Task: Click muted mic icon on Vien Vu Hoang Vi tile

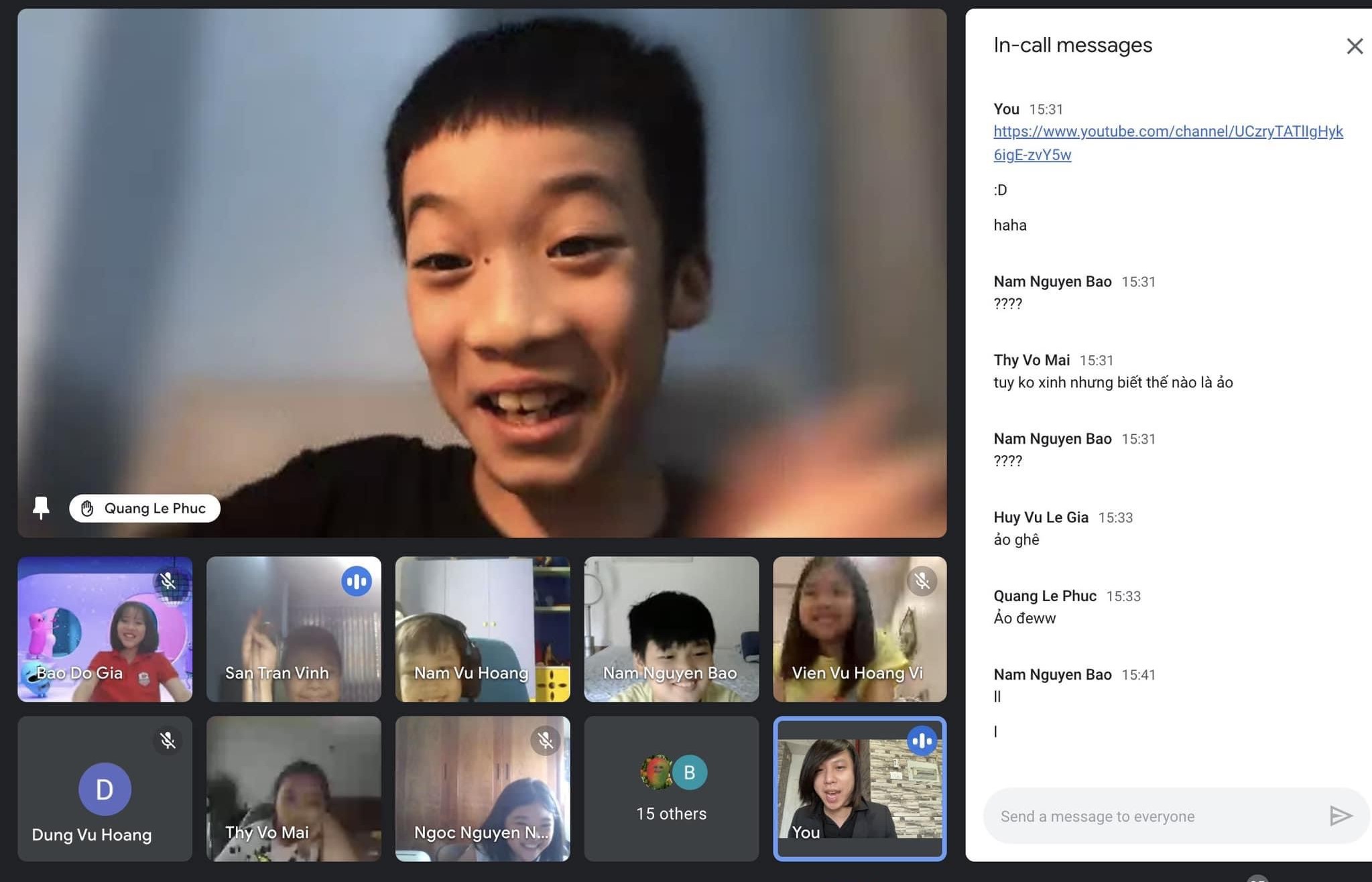Action: click(x=922, y=581)
